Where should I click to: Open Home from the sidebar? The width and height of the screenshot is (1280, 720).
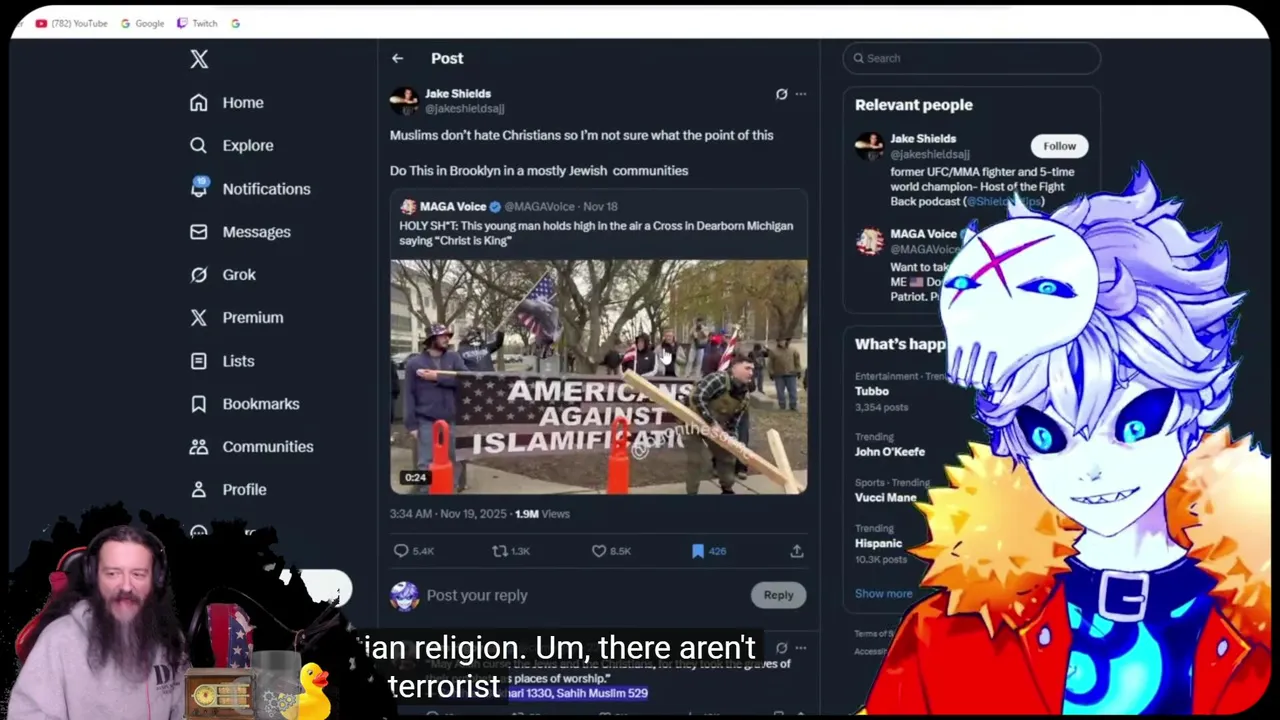[227, 102]
